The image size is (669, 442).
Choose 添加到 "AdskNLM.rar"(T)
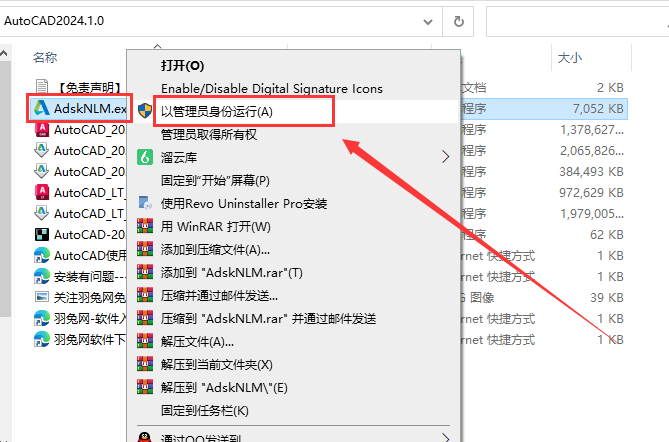232,273
